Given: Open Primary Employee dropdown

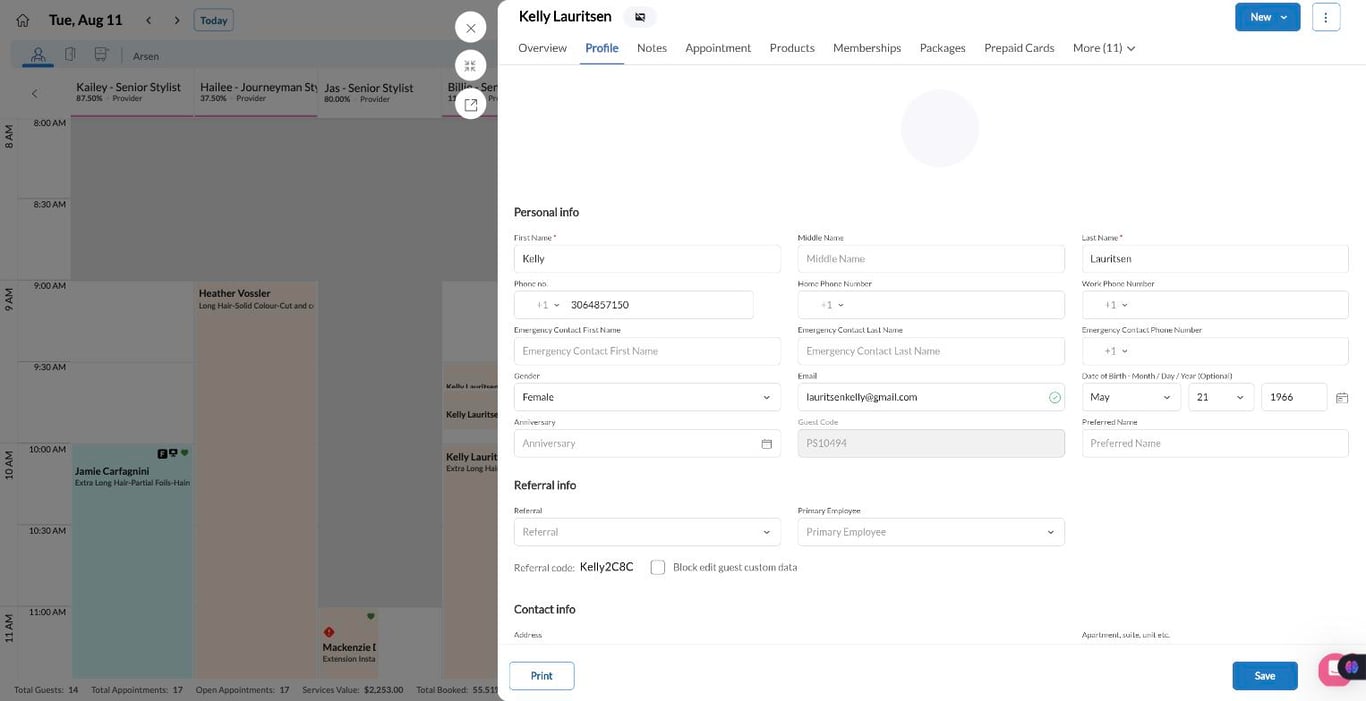Looking at the screenshot, I should pyautogui.click(x=931, y=532).
